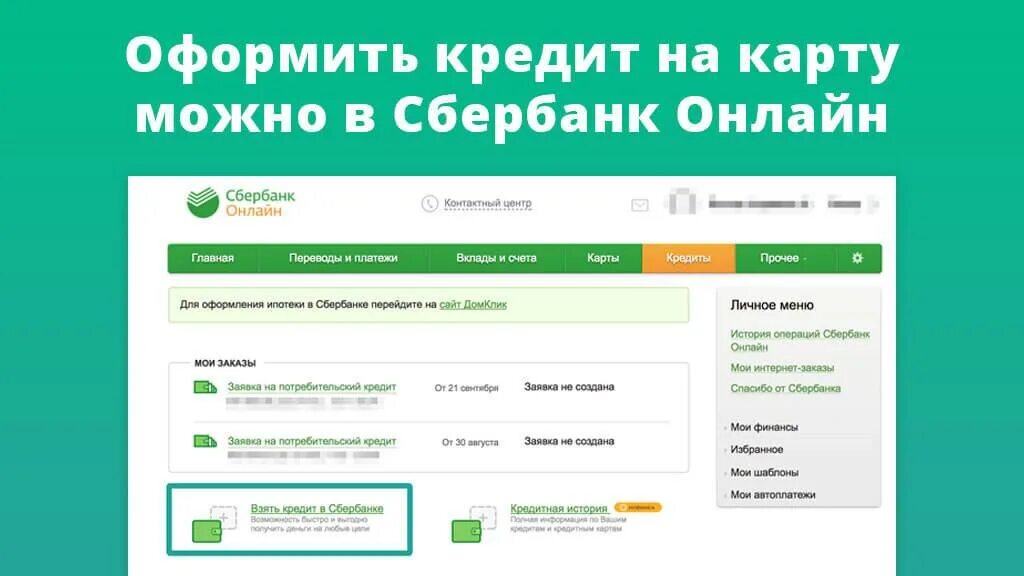This screenshot has height=576, width=1024.
Task: Select the Кредиты tab
Action: (x=688, y=258)
